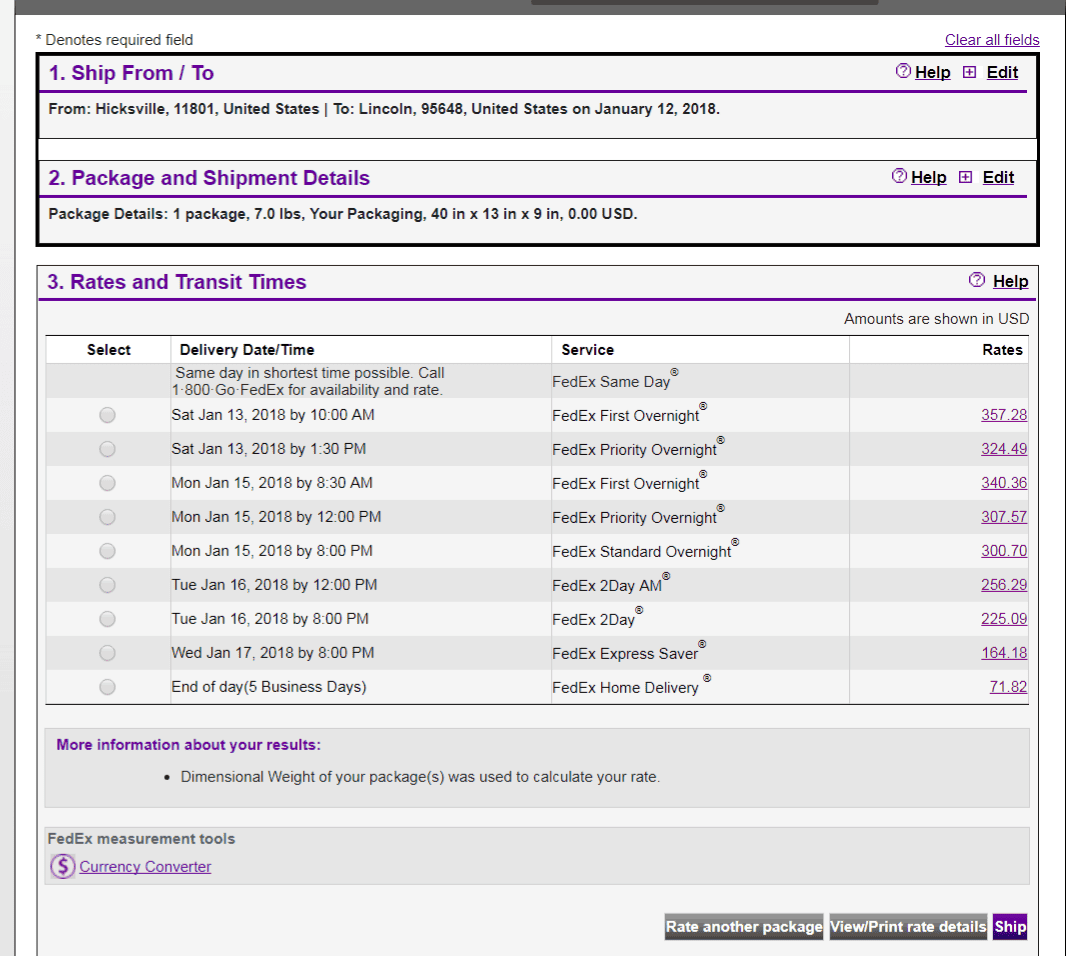Click the help question icon in Rates and Transit Times
1088x956 pixels.
point(977,280)
